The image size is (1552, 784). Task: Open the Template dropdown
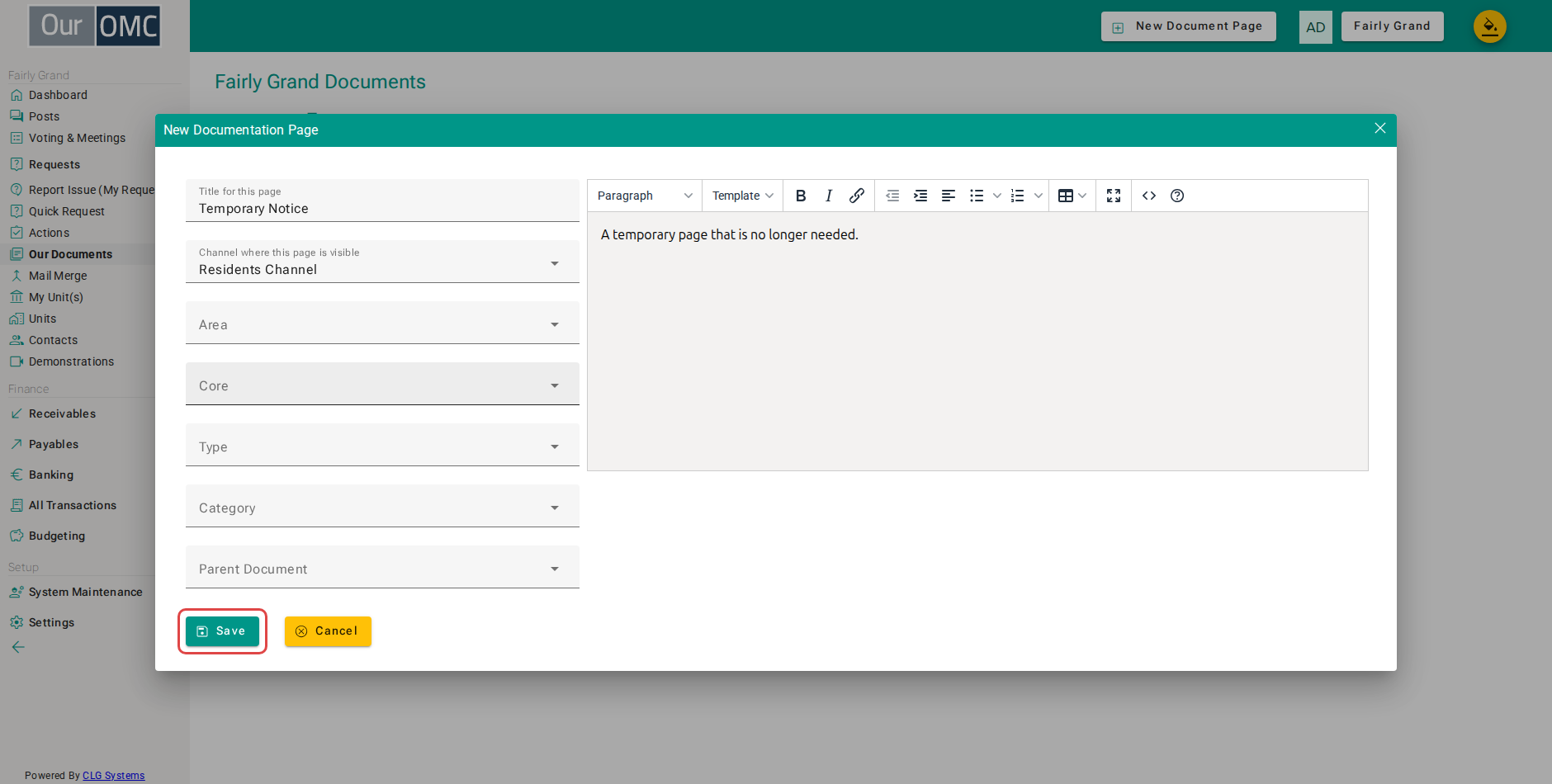pyautogui.click(x=742, y=196)
